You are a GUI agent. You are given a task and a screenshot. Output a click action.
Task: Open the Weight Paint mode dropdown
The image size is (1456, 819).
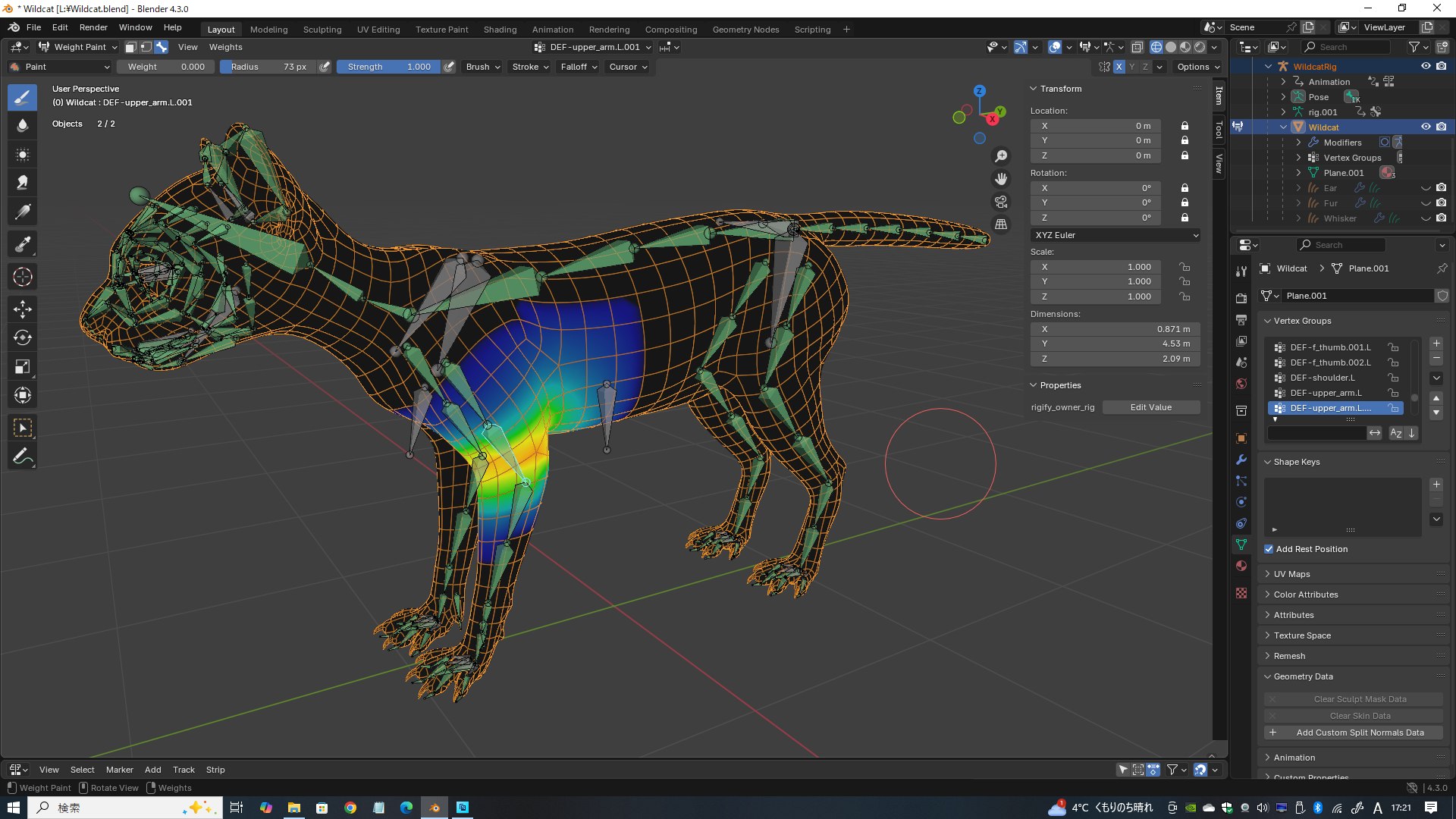(x=78, y=47)
